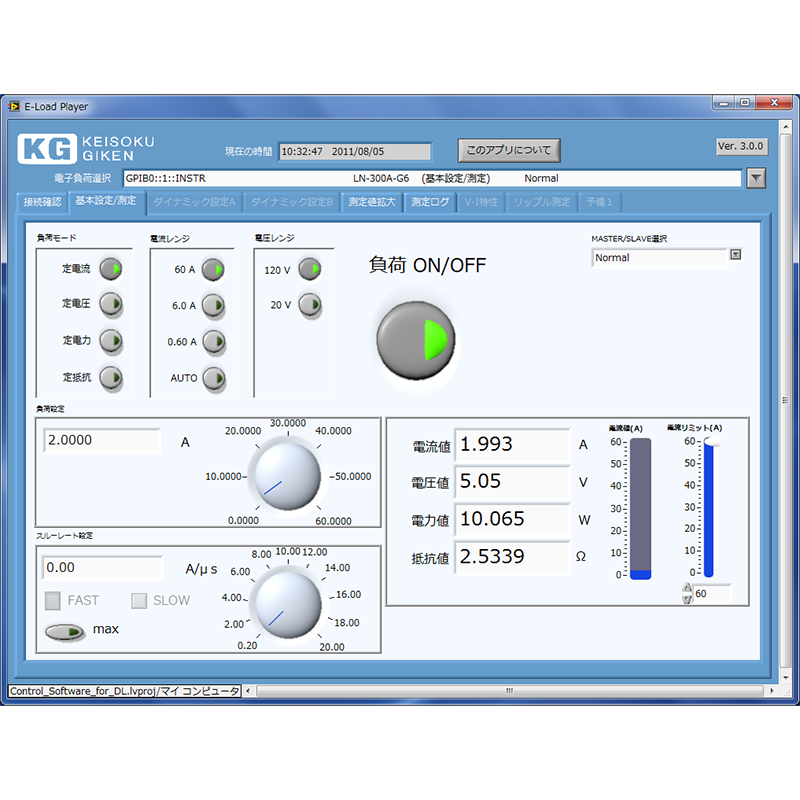Image resolution: width=800 pixels, height=800 pixels.
Task: Expand the MASTER/SLAVE selection dropdown
Action: tap(736, 255)
